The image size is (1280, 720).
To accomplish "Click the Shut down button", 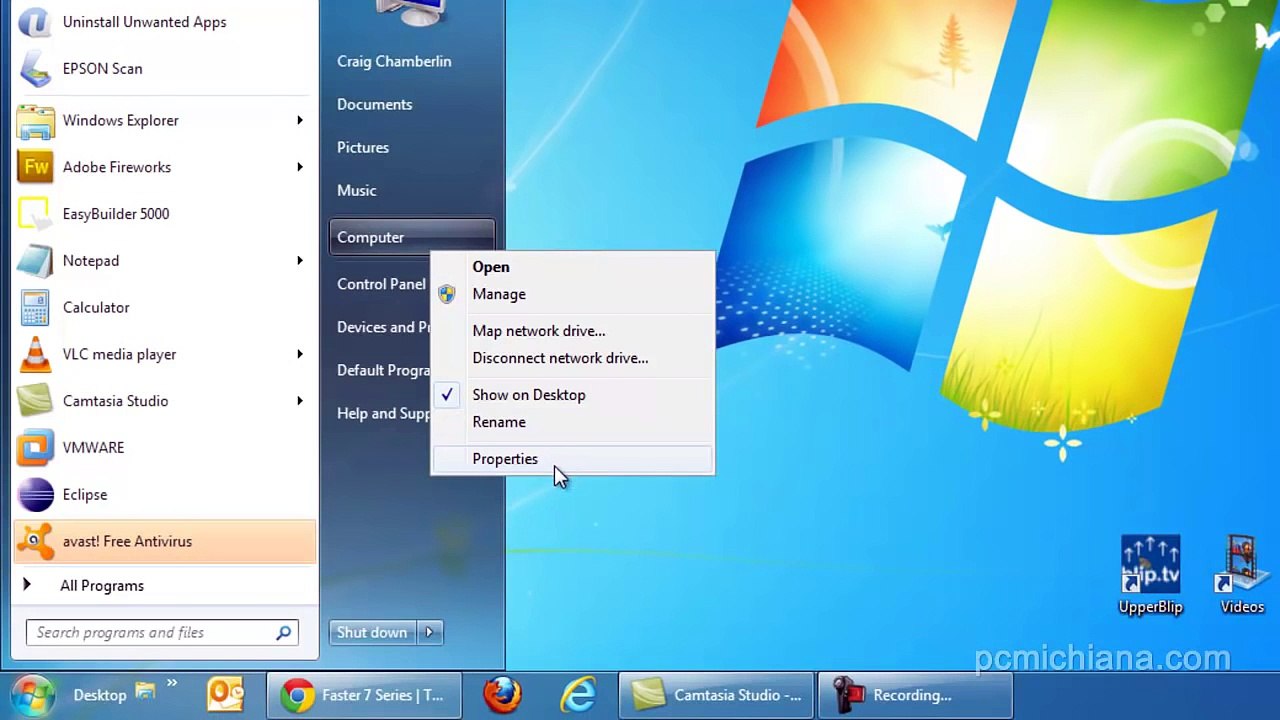I will point(373,632).
